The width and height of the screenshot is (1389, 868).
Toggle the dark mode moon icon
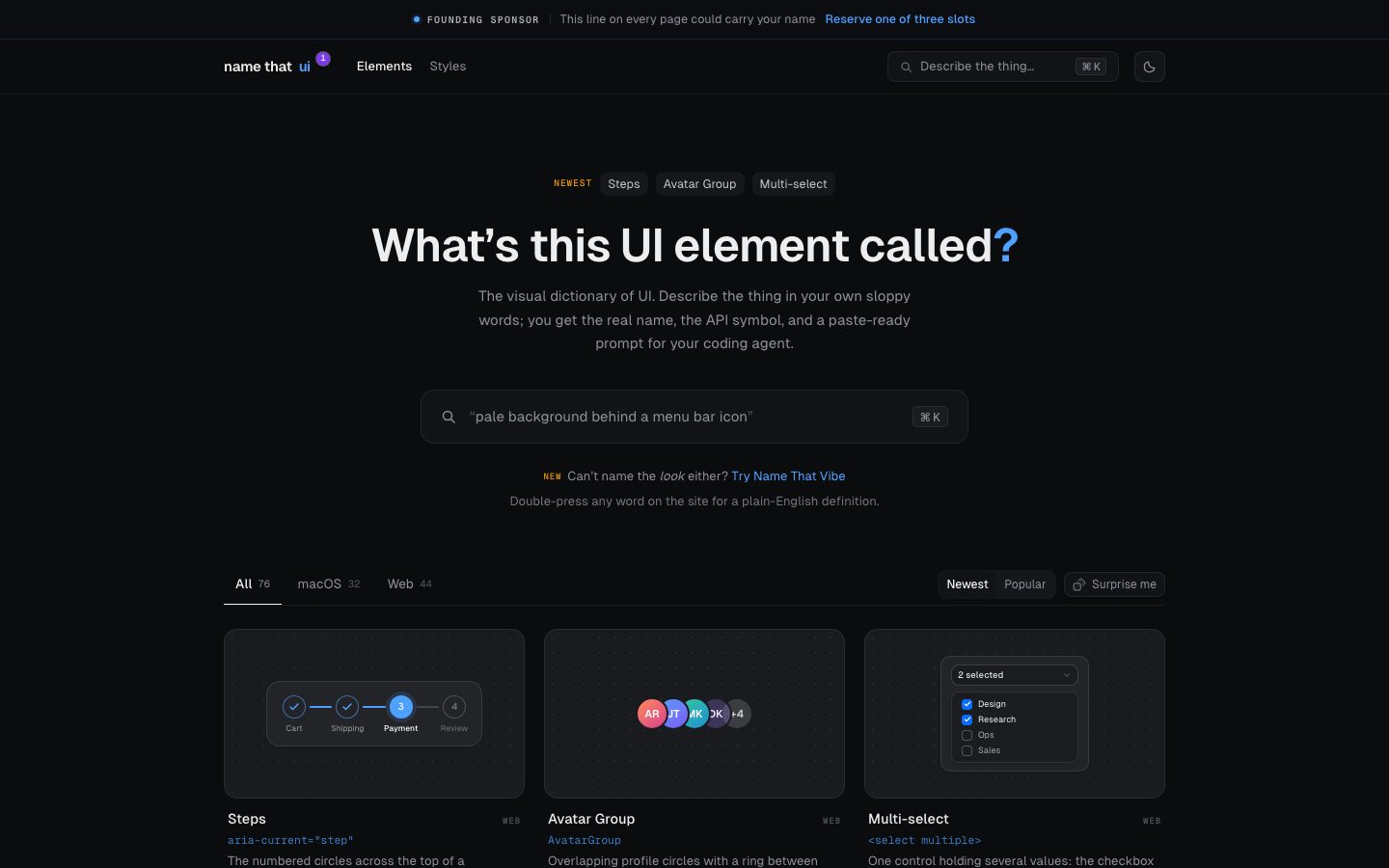point(1149,67)
